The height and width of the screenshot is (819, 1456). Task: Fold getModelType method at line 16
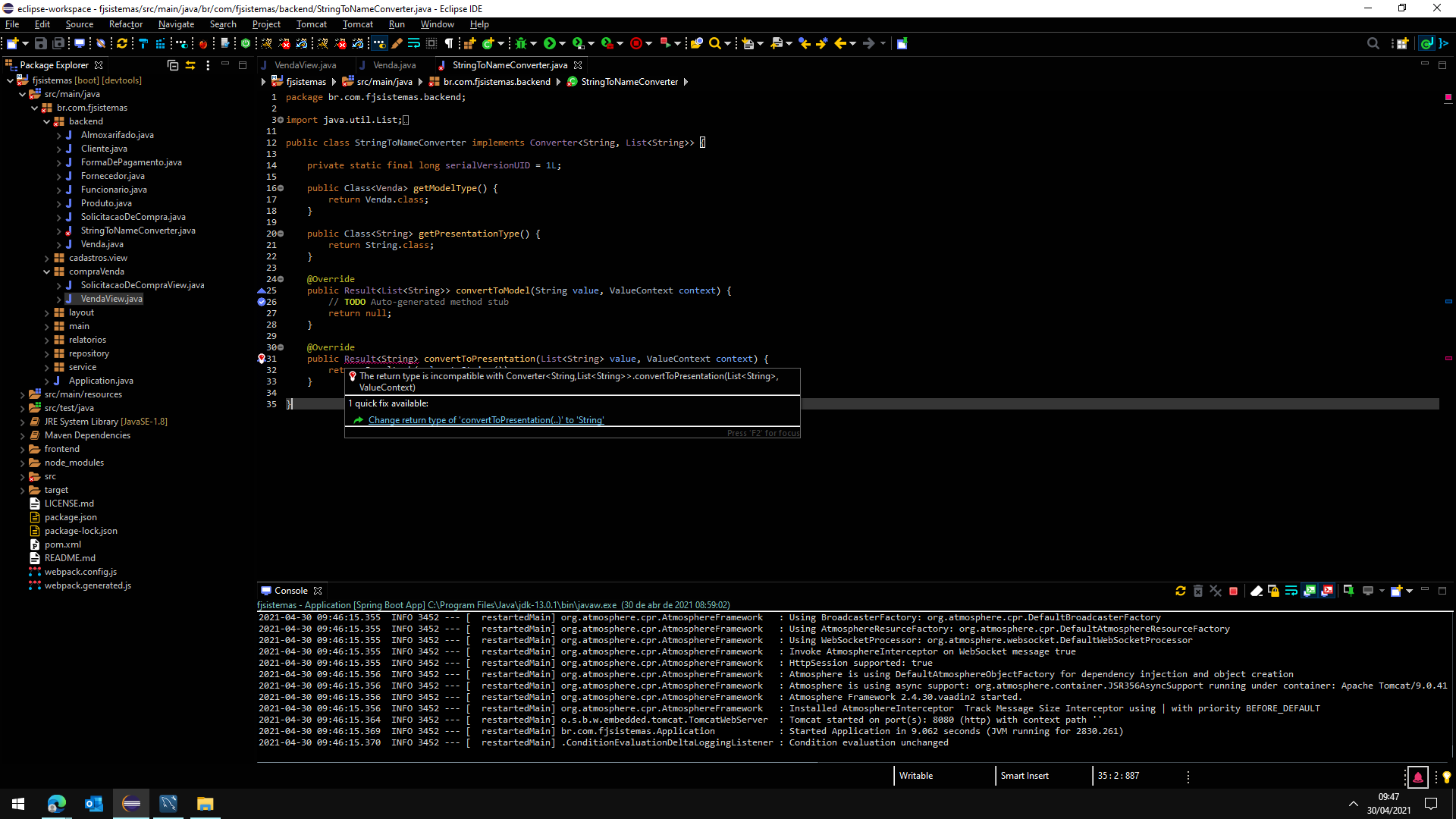click(x=281, y=188)
